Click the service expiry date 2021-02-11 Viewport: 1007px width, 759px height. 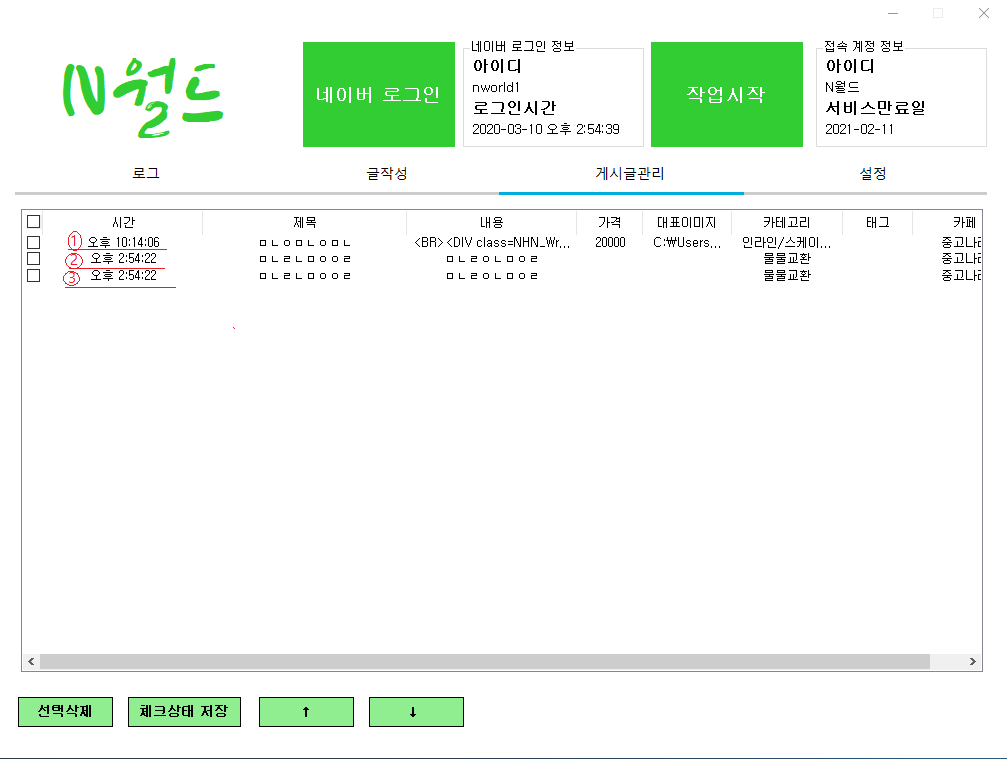click(x=859, y=129)
